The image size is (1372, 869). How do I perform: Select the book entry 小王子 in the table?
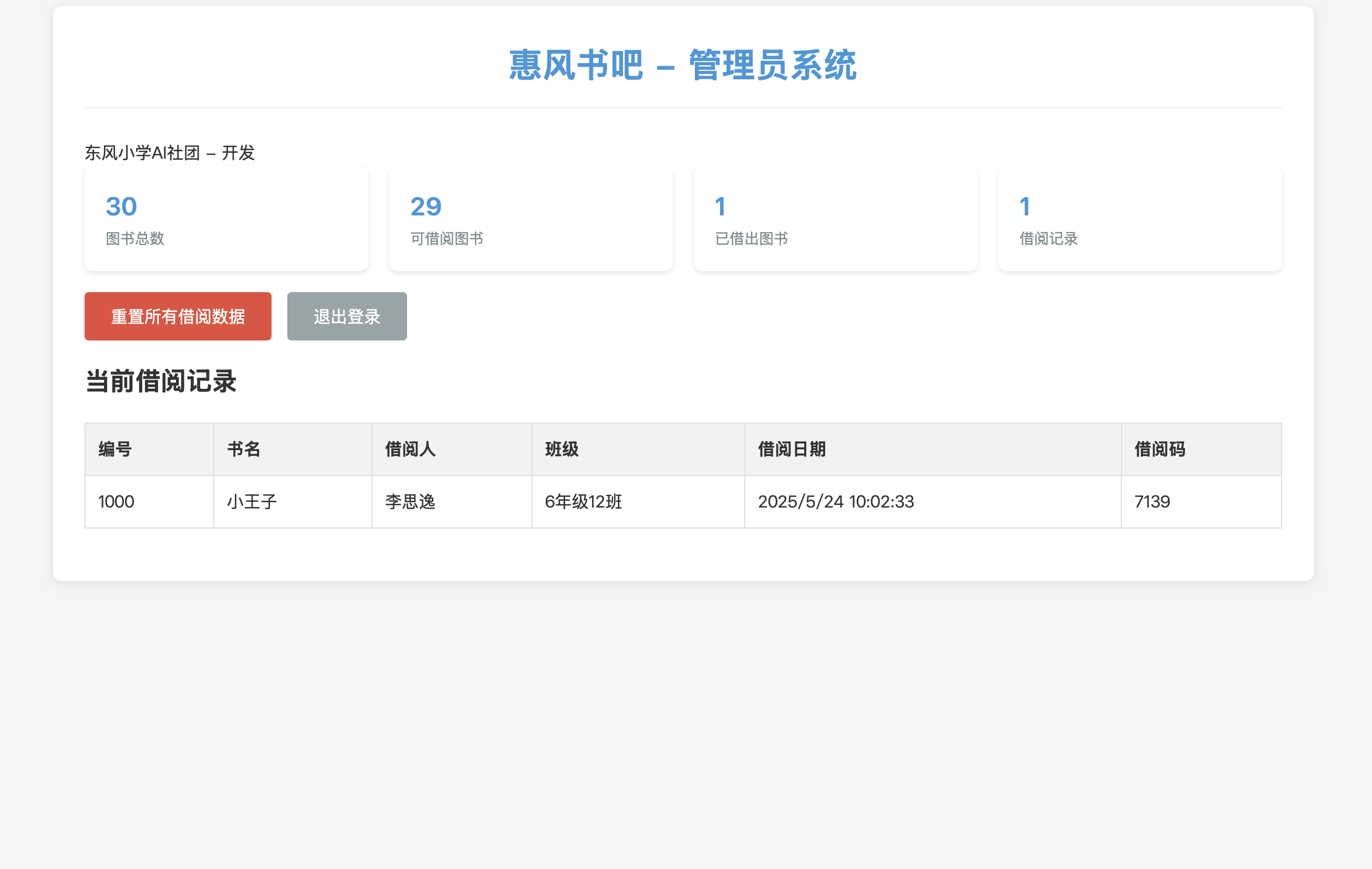251,501
